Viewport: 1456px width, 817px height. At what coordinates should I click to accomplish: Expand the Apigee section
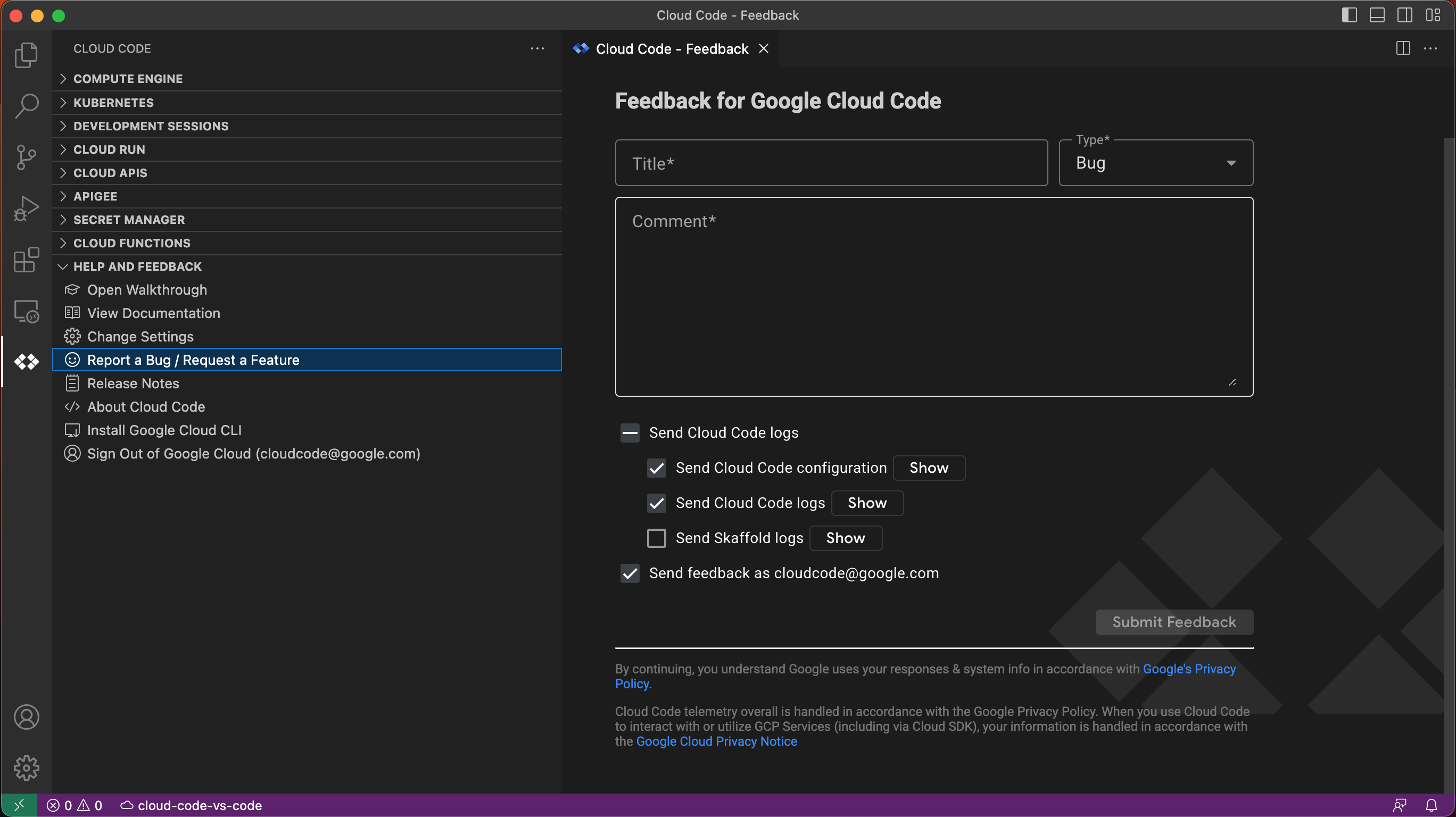pyautogui.click(x=307, y=196)
